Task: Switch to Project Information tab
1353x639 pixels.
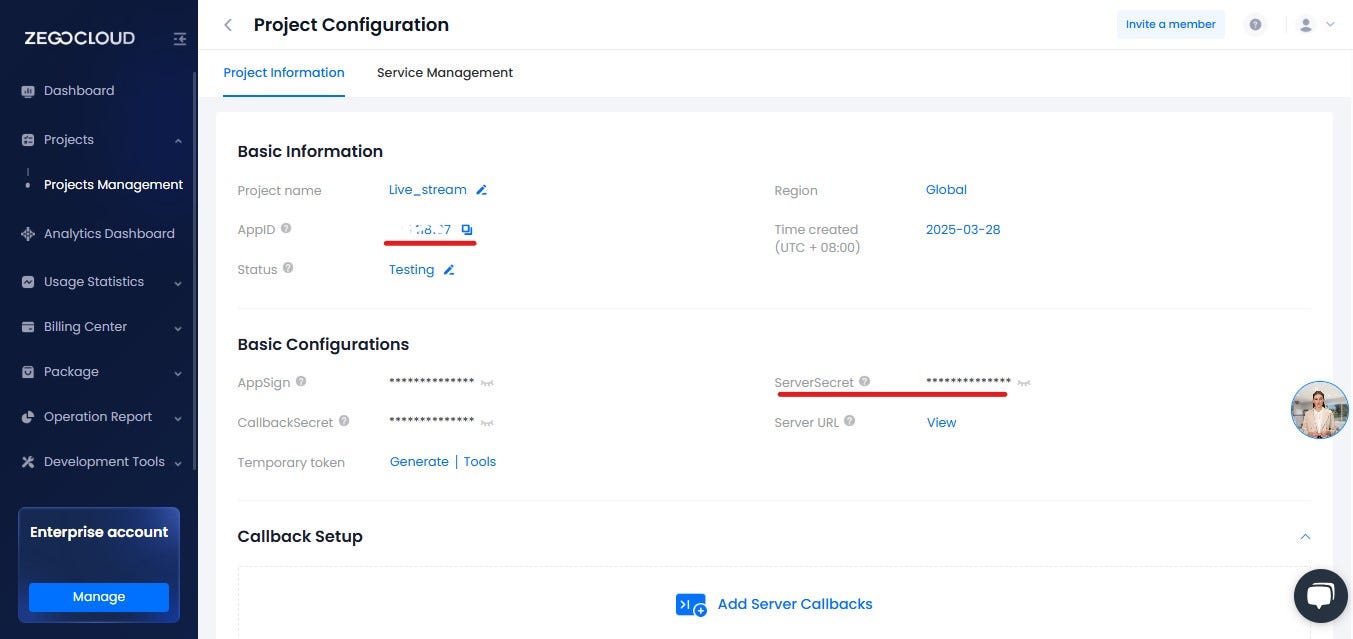Action: point(284,73)
